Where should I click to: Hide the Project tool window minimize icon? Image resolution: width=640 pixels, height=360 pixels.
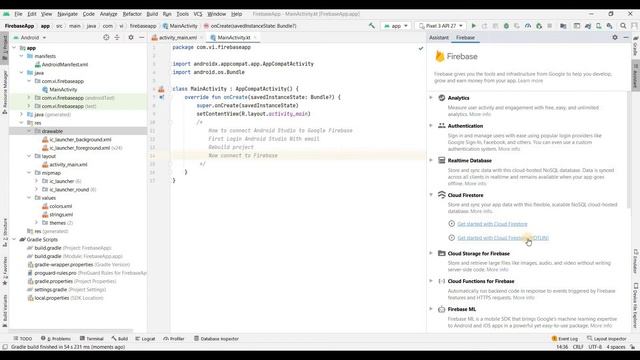[x=142, y=37]
